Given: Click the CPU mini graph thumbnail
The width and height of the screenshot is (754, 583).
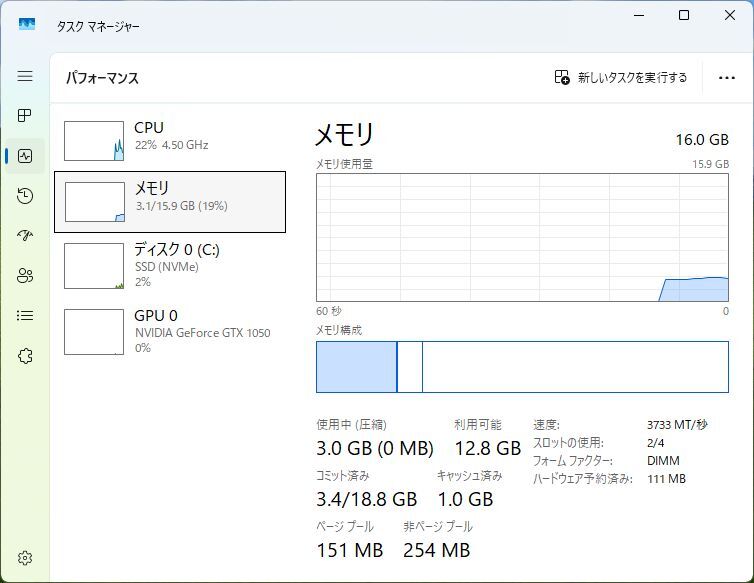Looking at the screenshot, I should pos(94,141).
